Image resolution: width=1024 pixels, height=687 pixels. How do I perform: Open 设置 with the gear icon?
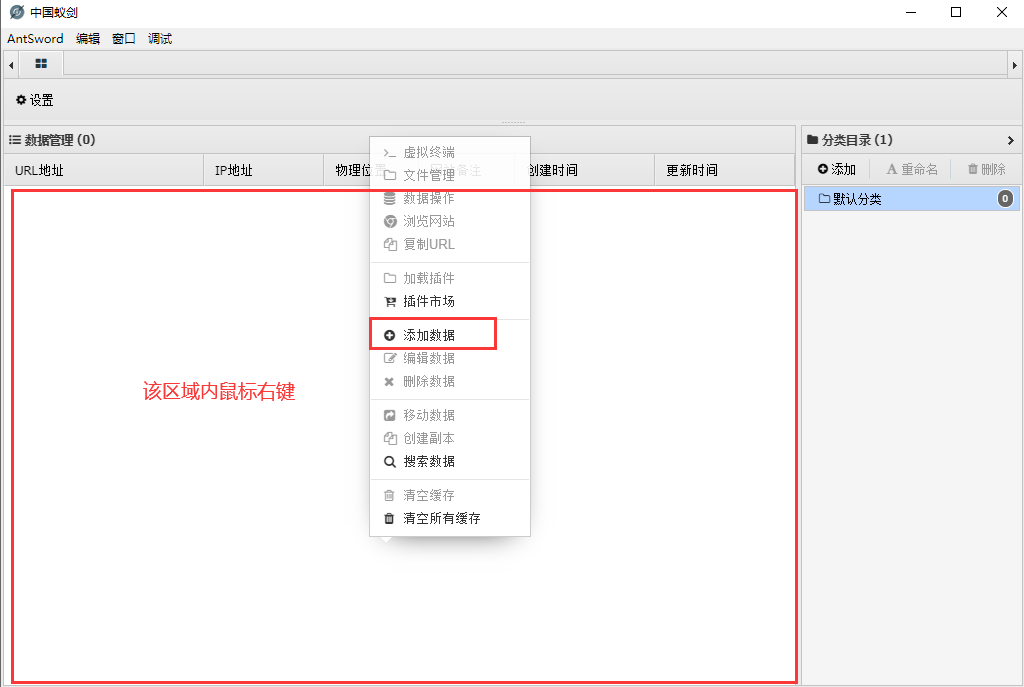[x=21, y=100]
